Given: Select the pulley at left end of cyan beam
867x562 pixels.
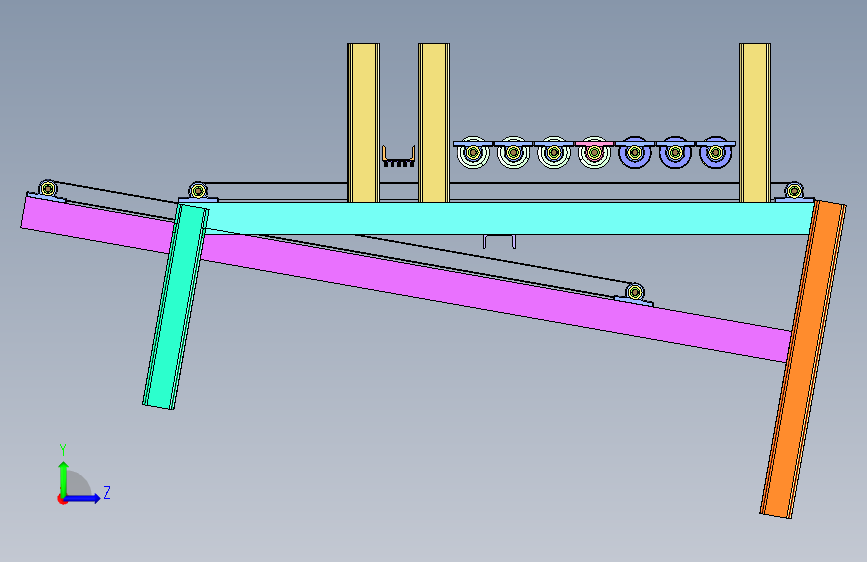Looking at the screenshot, I should (x=198, y=191).
